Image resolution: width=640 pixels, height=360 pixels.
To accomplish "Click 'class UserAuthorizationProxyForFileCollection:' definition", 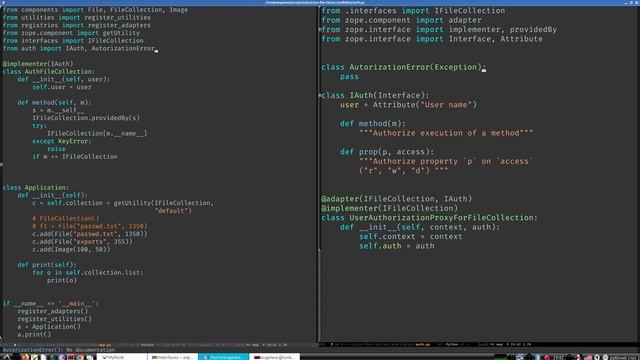I will (x=429, y=218).
